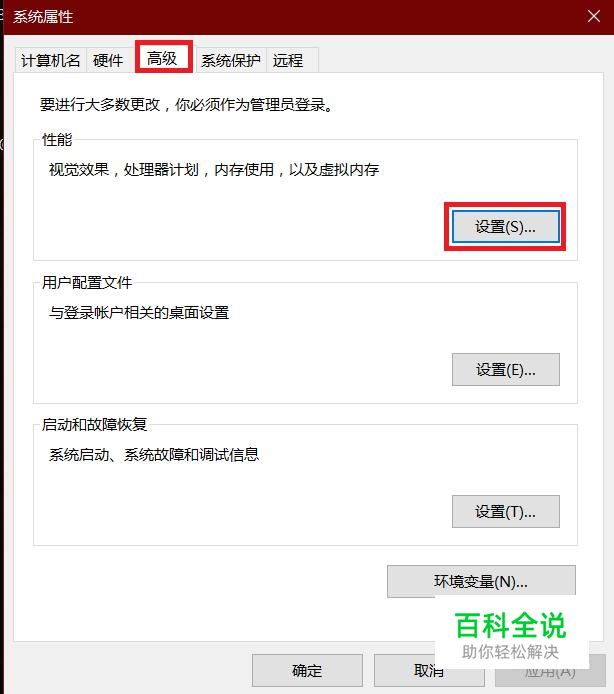
Task: Switch to the 远程 tab
Action: pyautogui.click(x=288, y=60)
